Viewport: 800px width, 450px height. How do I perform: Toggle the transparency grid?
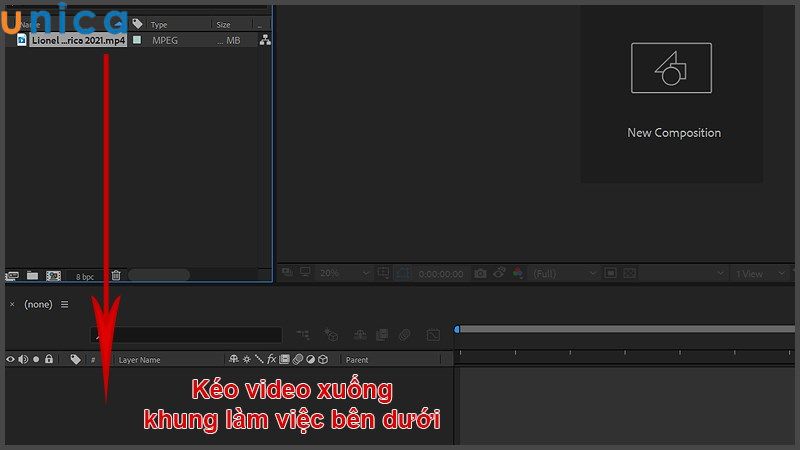(x=630, y=273)
